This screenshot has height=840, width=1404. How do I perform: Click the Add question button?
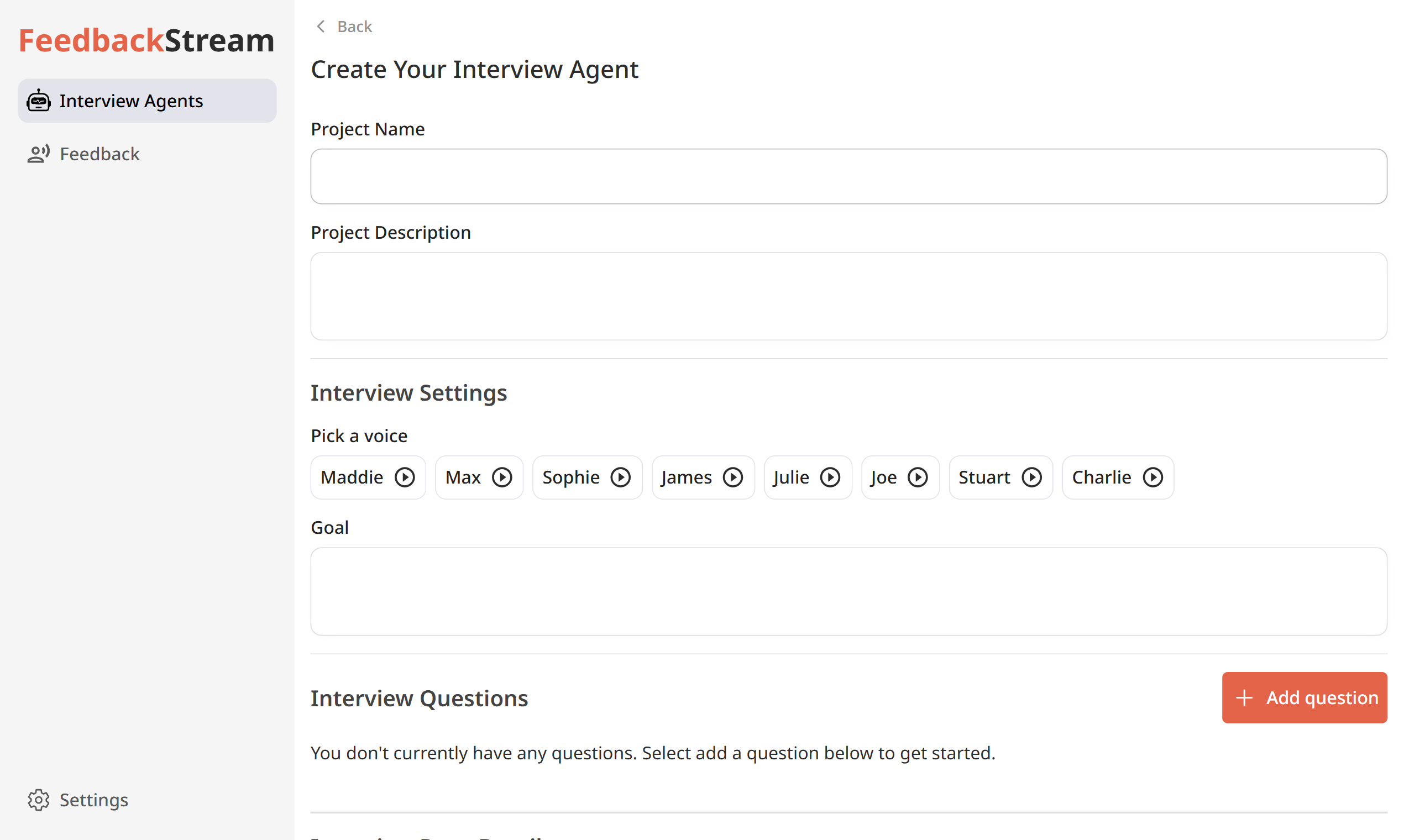(1305, 697)
